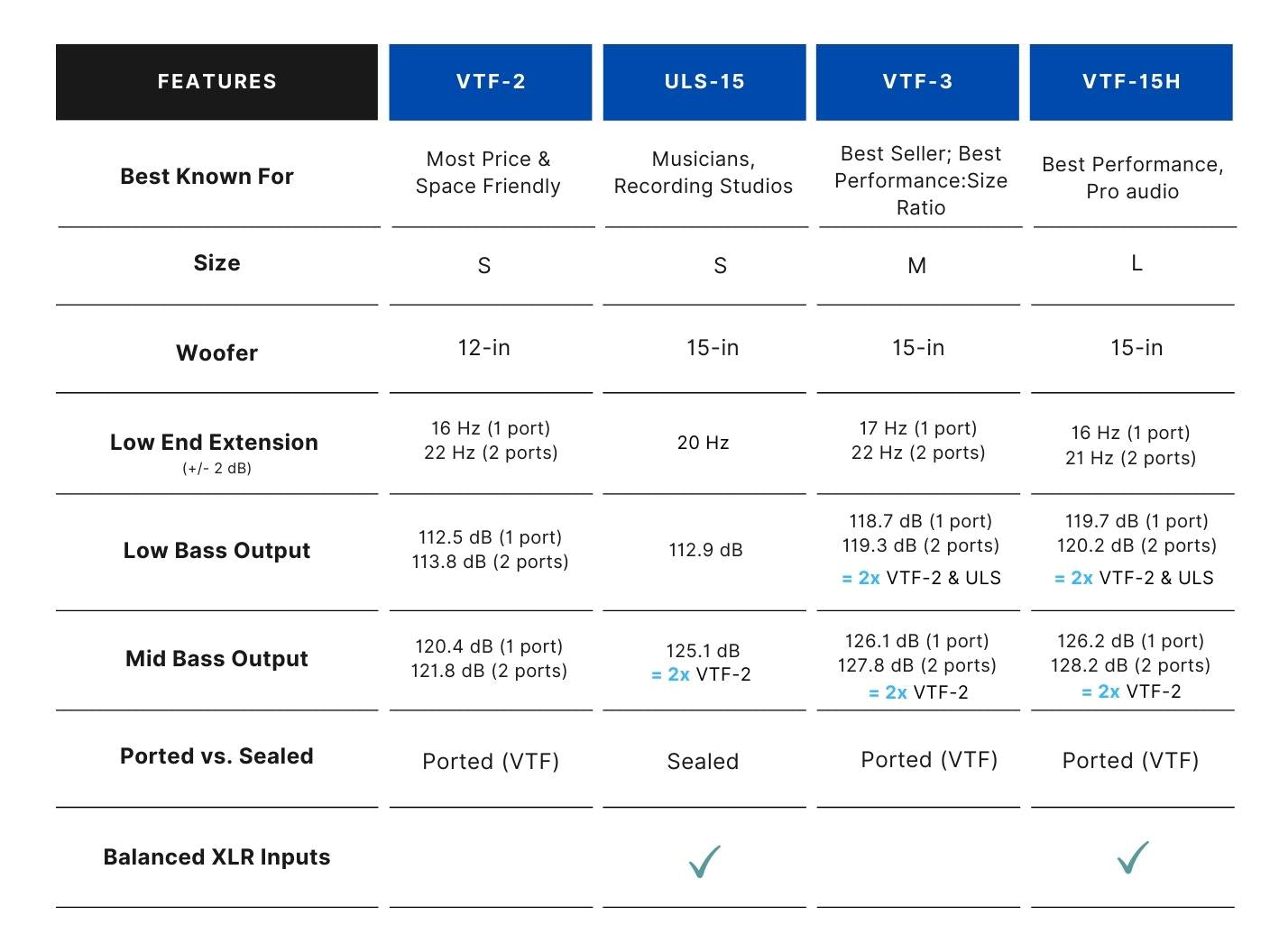Viewport: 1270px width, 952px height.
Task: Click the black FEATURES header cell
Action: (216, 82)
